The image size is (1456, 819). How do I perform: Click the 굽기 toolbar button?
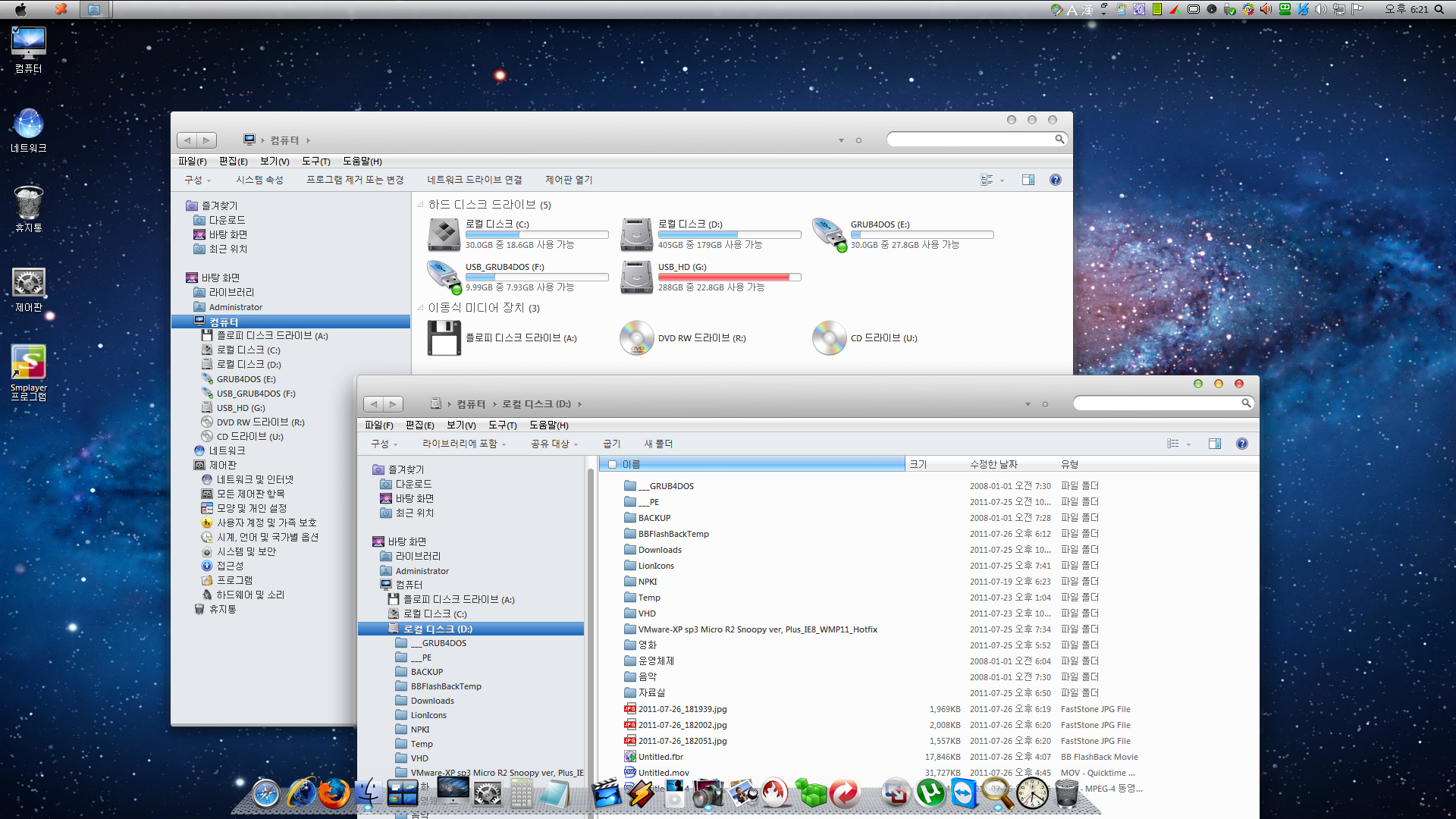(611, 444)
